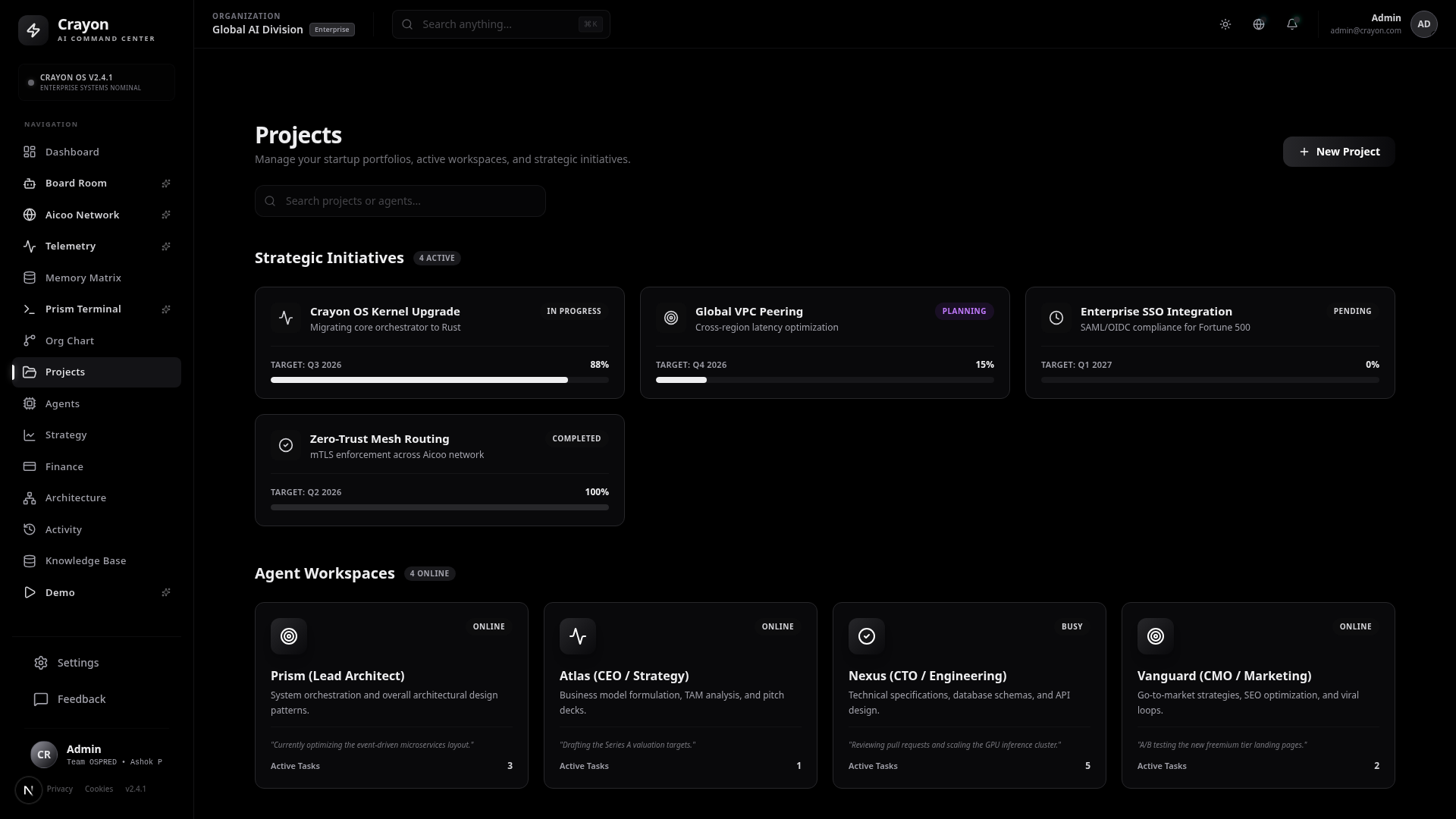This screenshot has height=819, width=1456.
Task: Go to Memory Matrix page
Action: pyautogui.click(x=97, y=278)
